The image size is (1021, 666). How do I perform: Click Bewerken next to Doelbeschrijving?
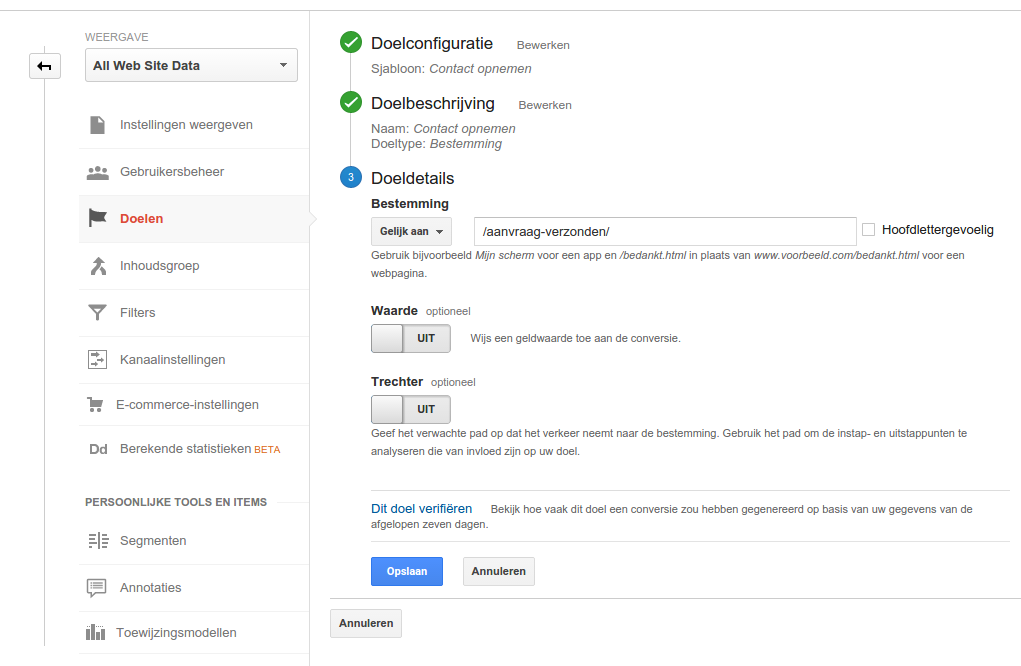tap(545, 105)
